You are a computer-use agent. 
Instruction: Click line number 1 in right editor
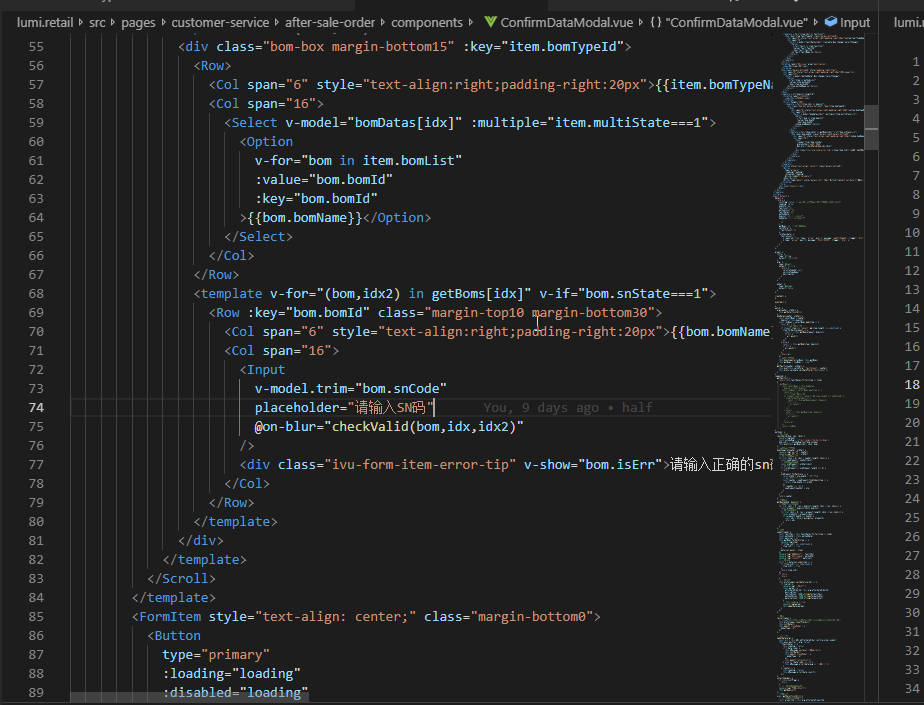(915, 61)
